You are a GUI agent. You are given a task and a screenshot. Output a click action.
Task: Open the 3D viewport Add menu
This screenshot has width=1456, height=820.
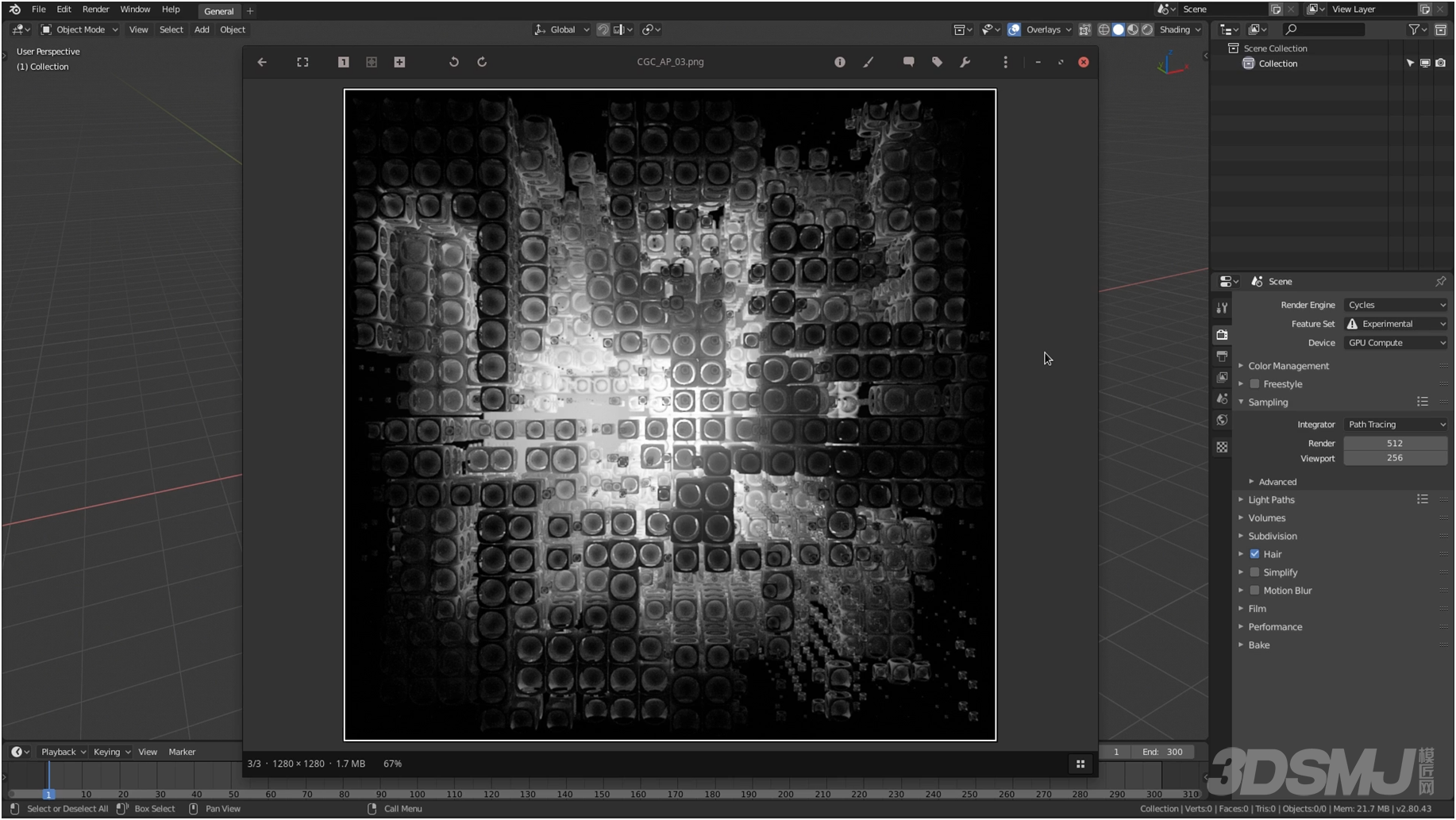pos(202,29)
